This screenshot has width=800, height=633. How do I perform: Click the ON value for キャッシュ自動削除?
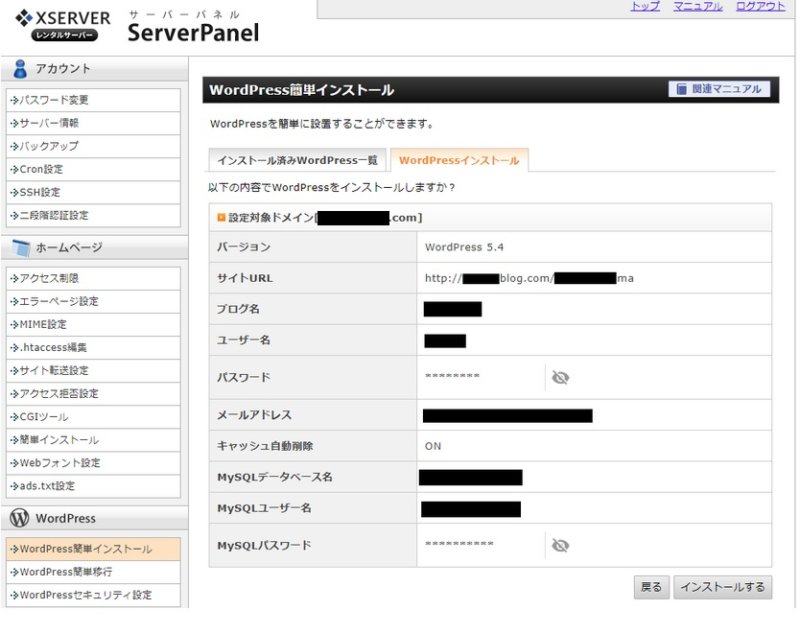click(433, 446)
